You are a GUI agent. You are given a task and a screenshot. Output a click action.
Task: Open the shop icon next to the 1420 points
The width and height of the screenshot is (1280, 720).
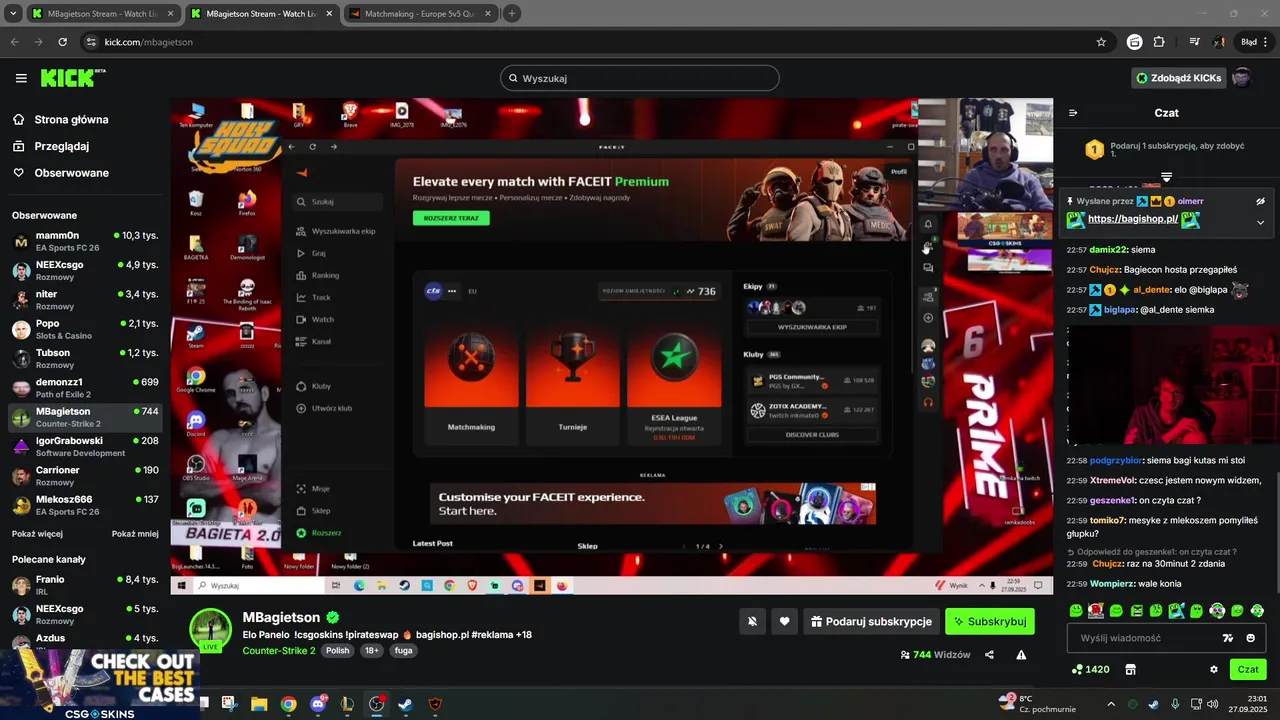pyautogui.click(x=1131, y=669)
